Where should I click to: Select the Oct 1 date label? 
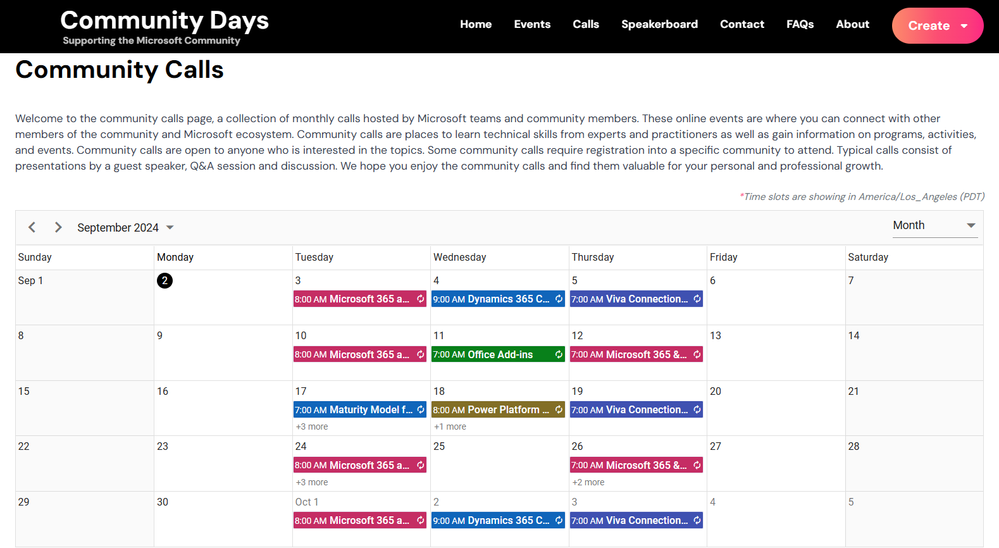point(306,502)
